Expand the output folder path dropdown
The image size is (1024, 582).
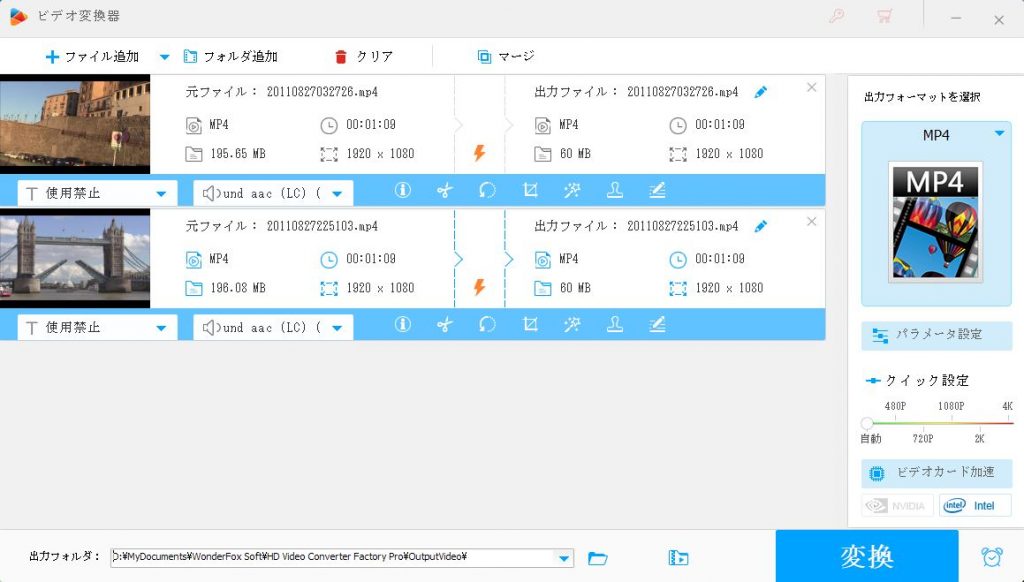click(x=564, y=558)
